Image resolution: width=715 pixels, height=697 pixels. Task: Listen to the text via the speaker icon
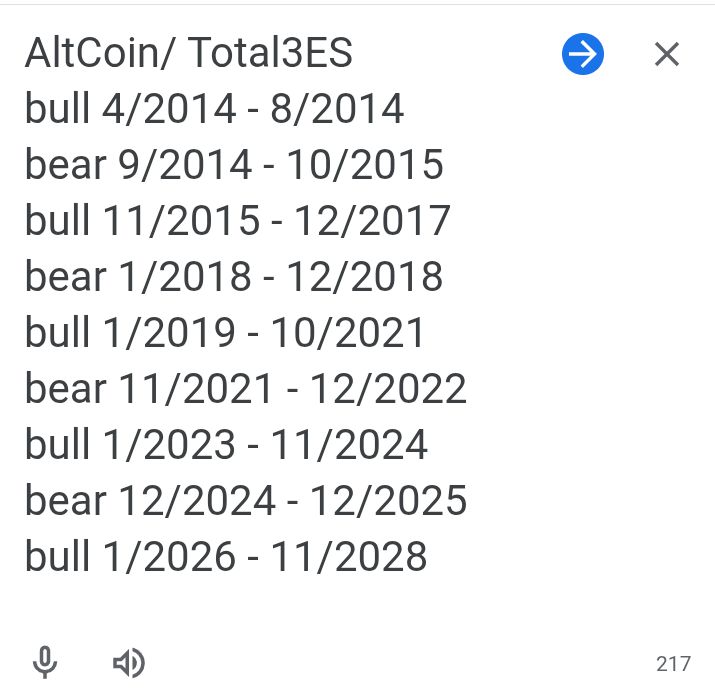tap(128, 662)
